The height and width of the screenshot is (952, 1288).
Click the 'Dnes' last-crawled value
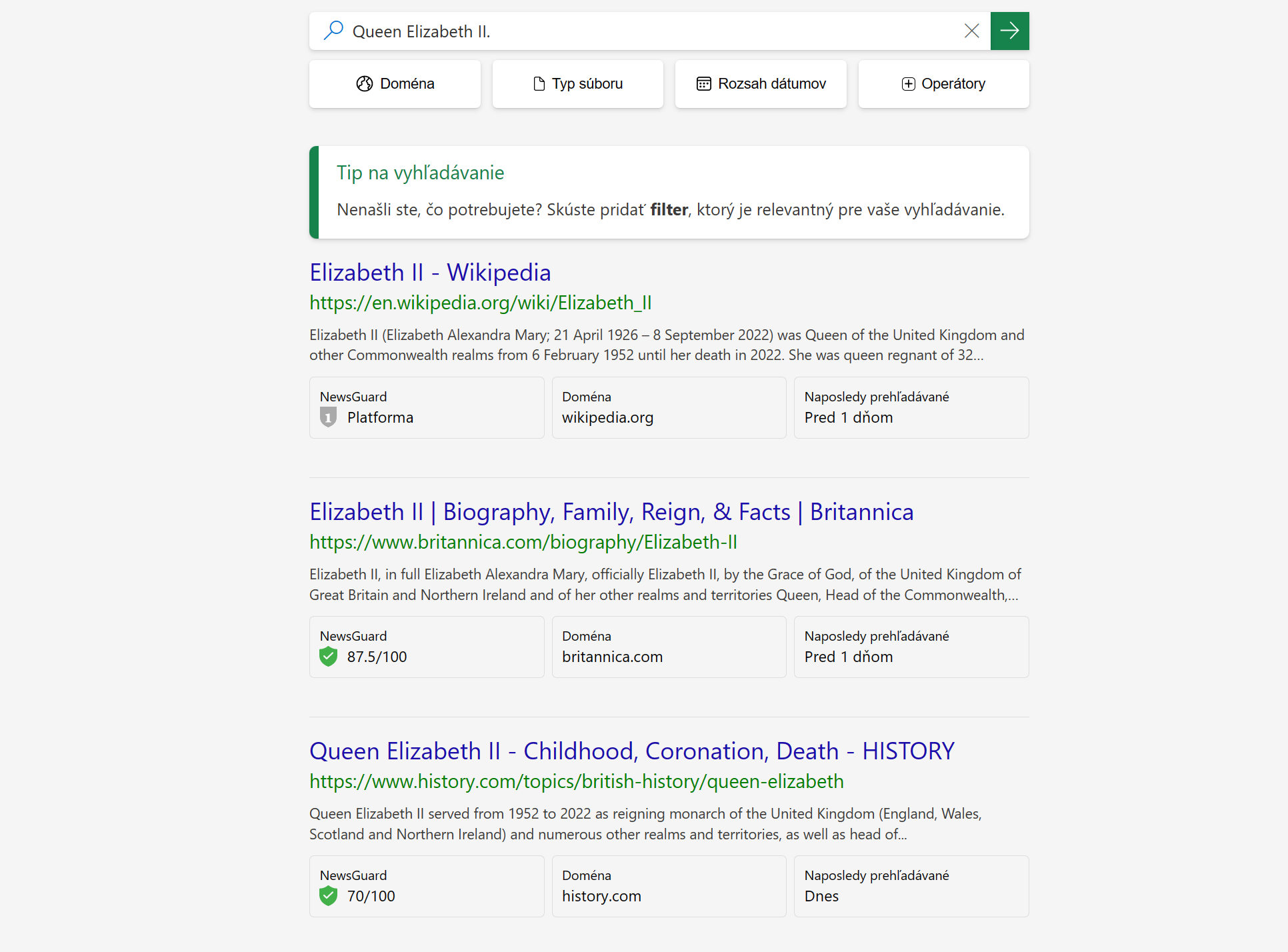[821, 896]
